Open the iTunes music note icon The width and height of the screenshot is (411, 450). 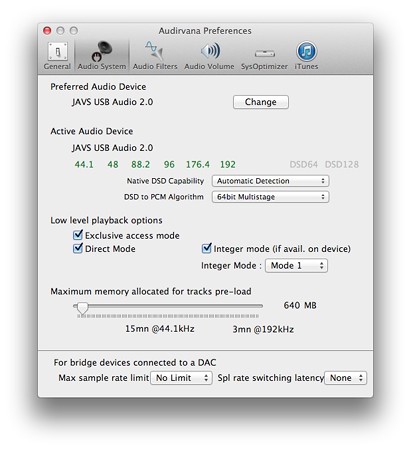[306, 51]
